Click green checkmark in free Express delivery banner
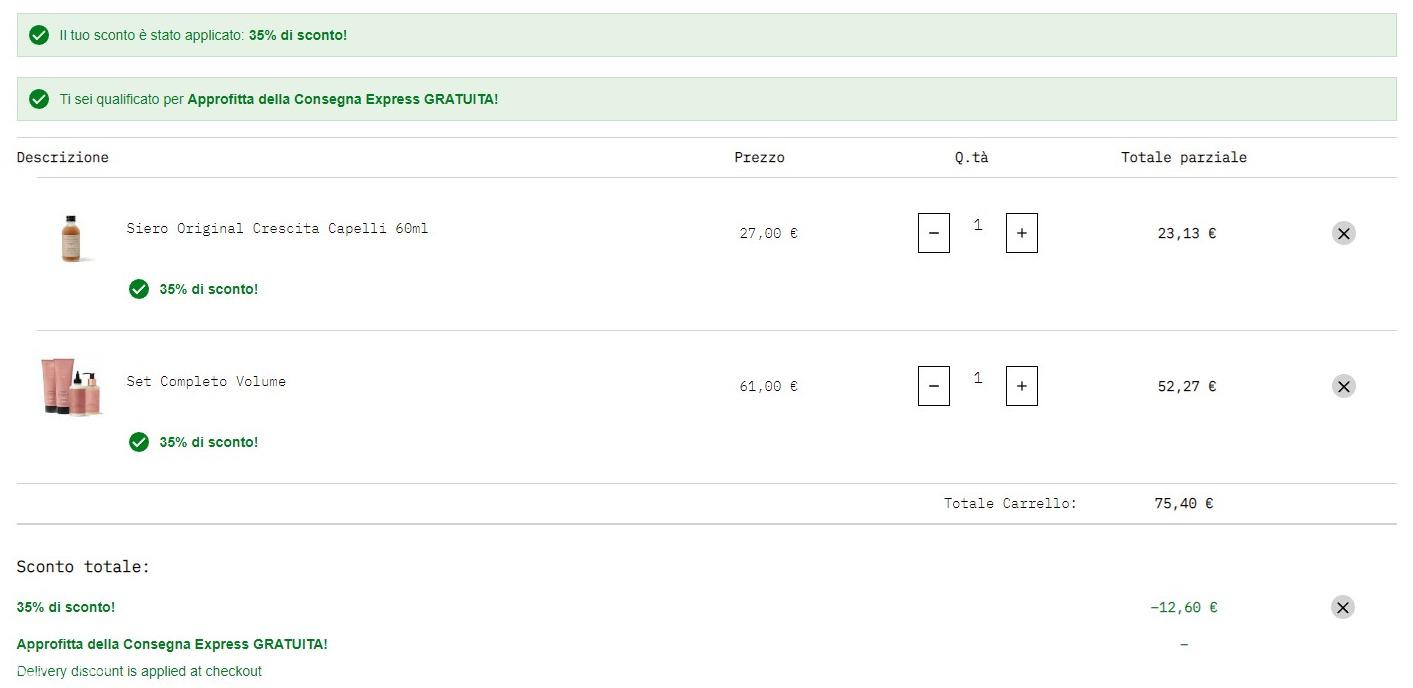Viewport: 1413px width, 688px height. click(x=39, y=99)
